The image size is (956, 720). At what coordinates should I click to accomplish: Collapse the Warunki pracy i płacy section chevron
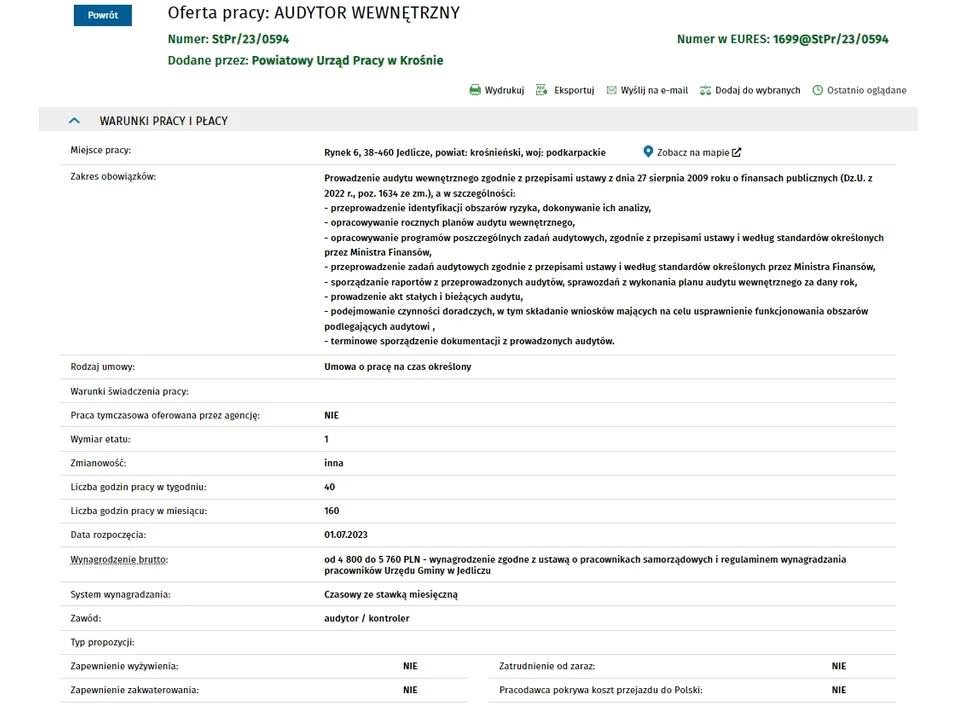(74, 121)
